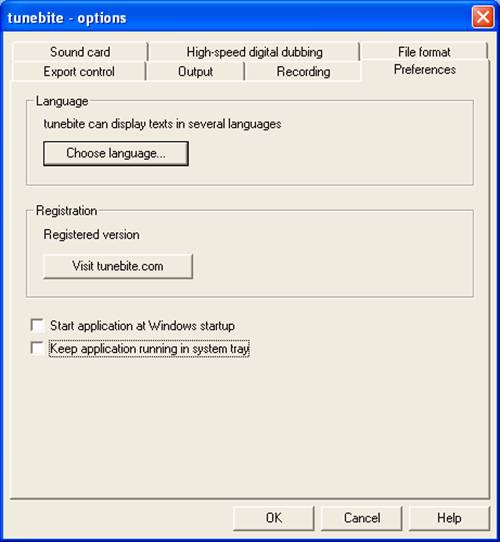Open the High-speed digital dubbing tab
Viewport: 500px width, 542px height.
(254, 52)
